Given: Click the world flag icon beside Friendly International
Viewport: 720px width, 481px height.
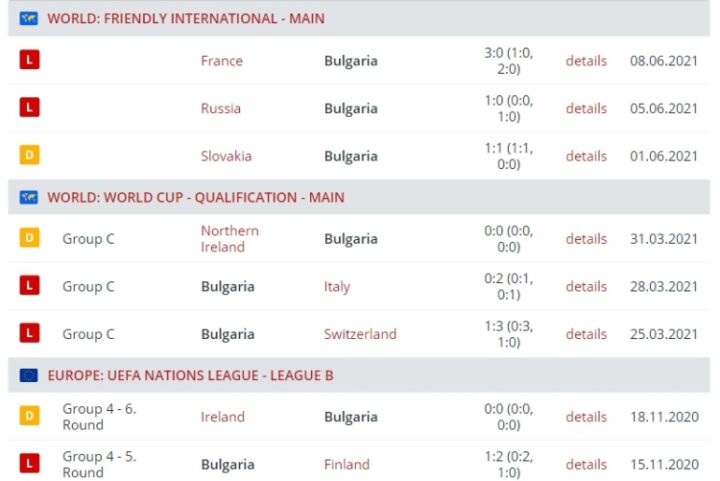Looking at the screenshot, I should [x=29, y=18].
